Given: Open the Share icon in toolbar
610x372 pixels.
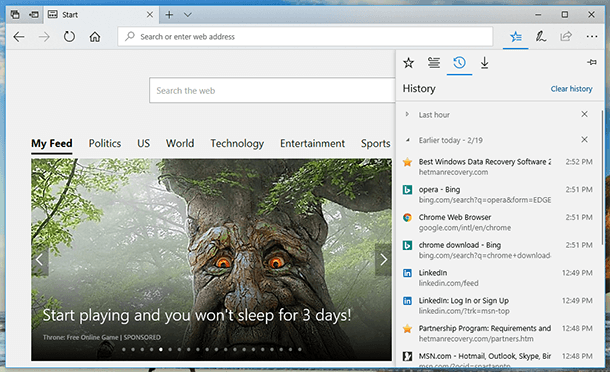Looking at the screenshot, I should click(x=566, y=37).
